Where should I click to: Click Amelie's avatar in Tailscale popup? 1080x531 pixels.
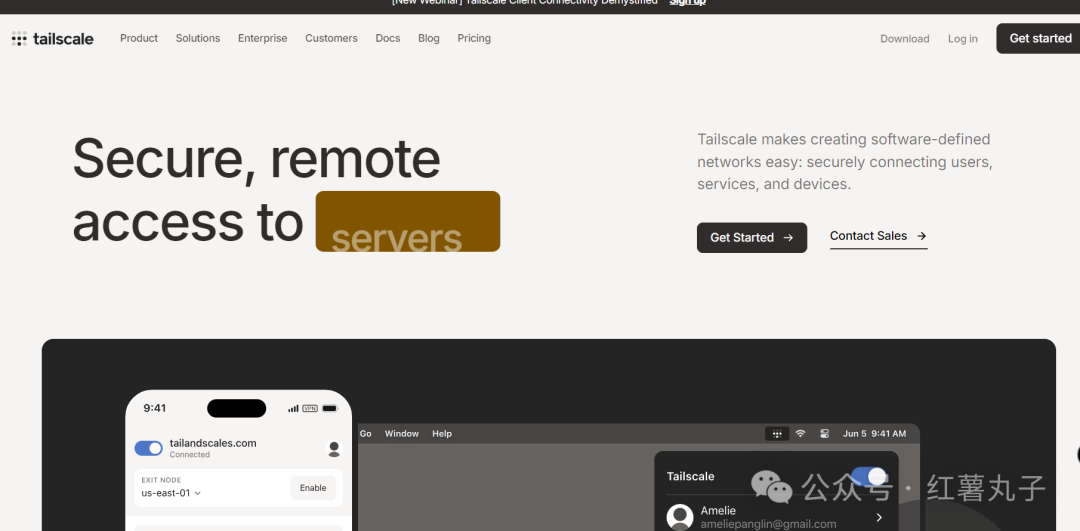click(x=680, y=517)
